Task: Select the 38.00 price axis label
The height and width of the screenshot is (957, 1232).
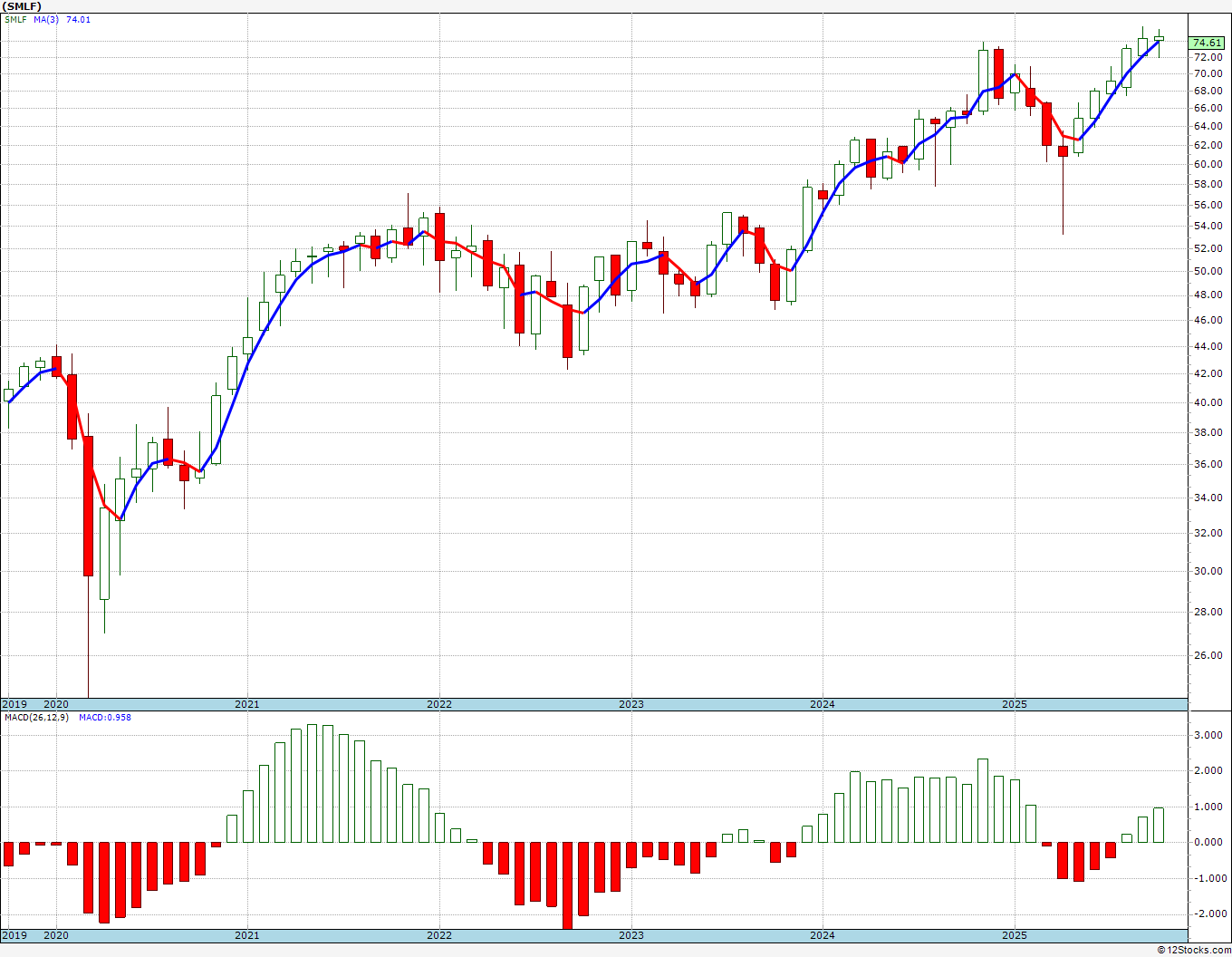Action: 1208,433
